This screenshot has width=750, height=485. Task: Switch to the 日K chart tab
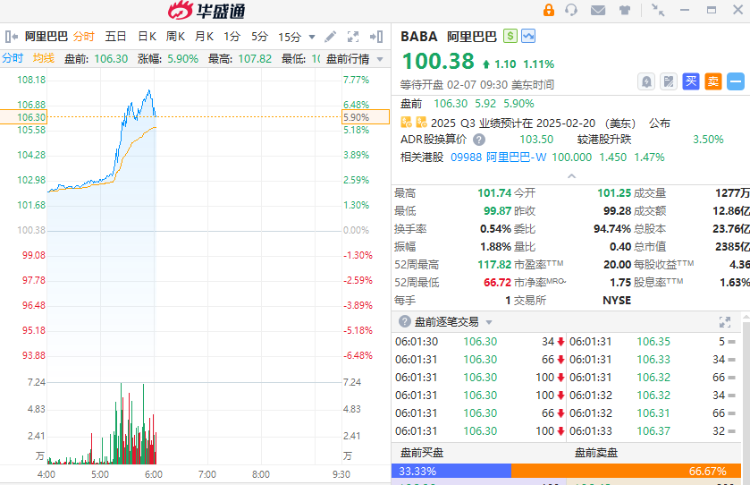pos(147,36)
